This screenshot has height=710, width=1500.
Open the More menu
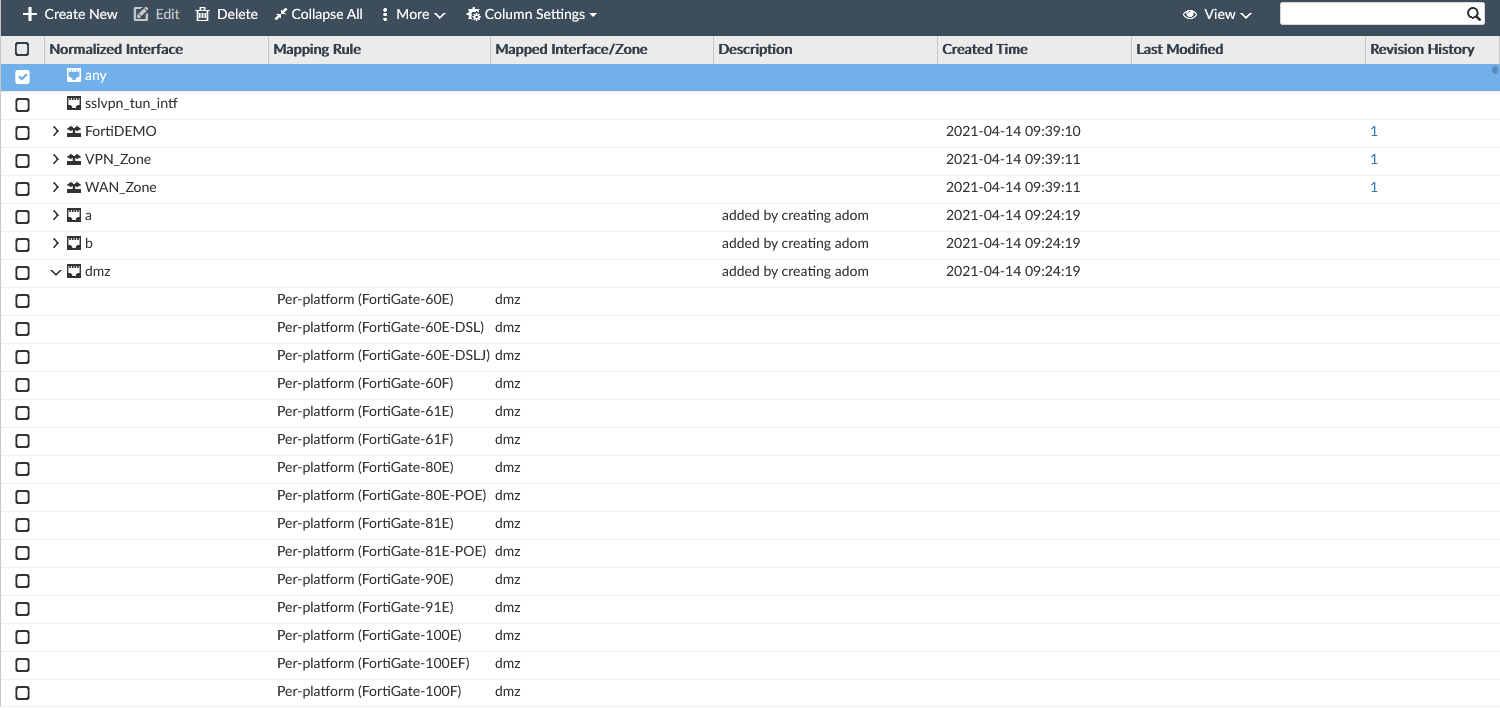[x=411, y=14]
